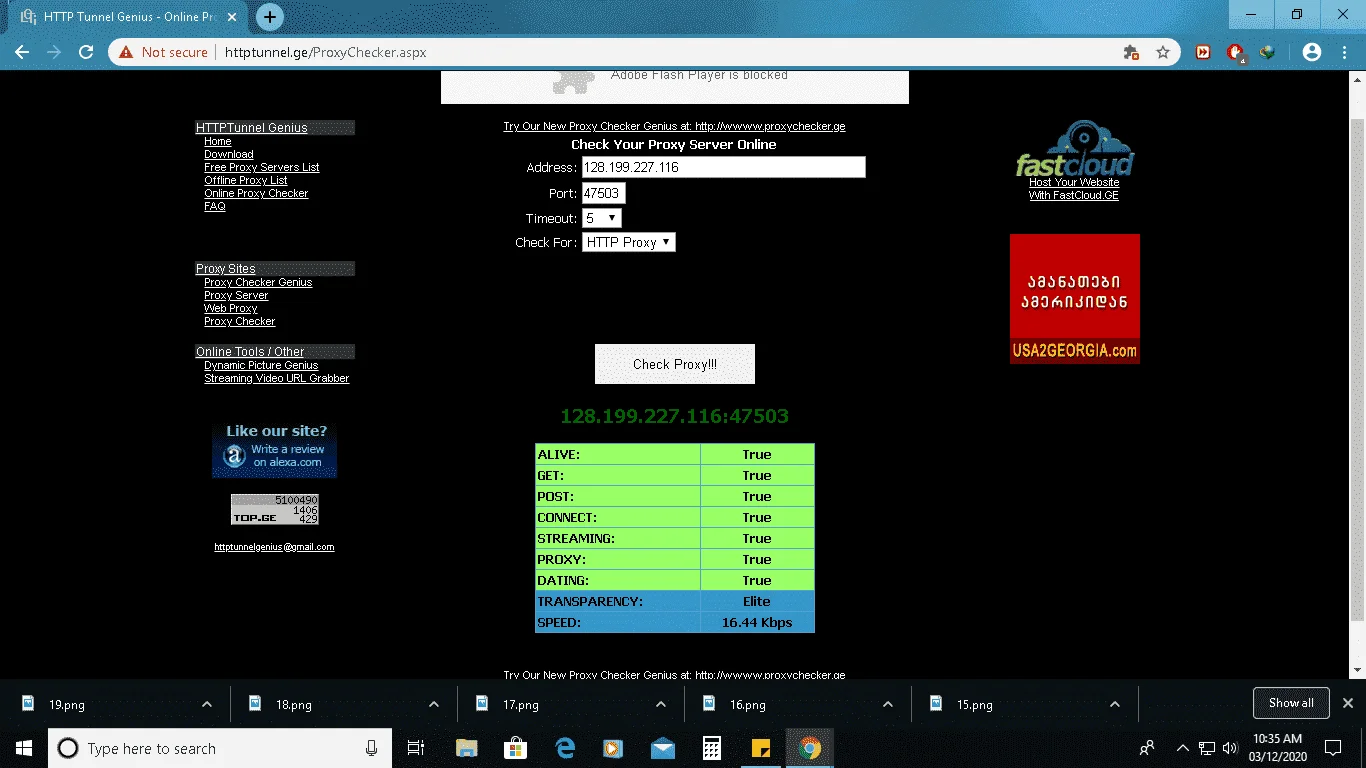Click the microphone icon in taskbar search
Viewport: 1366px width, 768px height.
click(x=372, y=748)
